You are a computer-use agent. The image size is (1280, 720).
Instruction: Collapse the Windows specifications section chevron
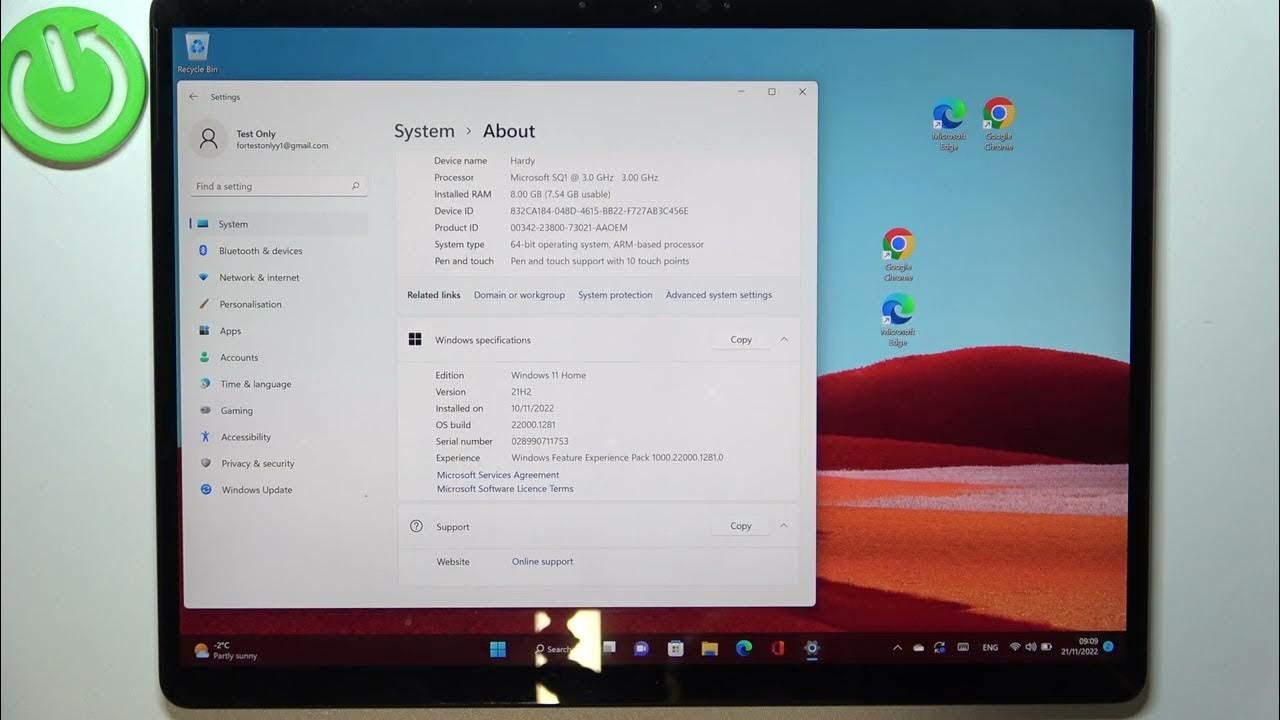[x=784, y=340]
